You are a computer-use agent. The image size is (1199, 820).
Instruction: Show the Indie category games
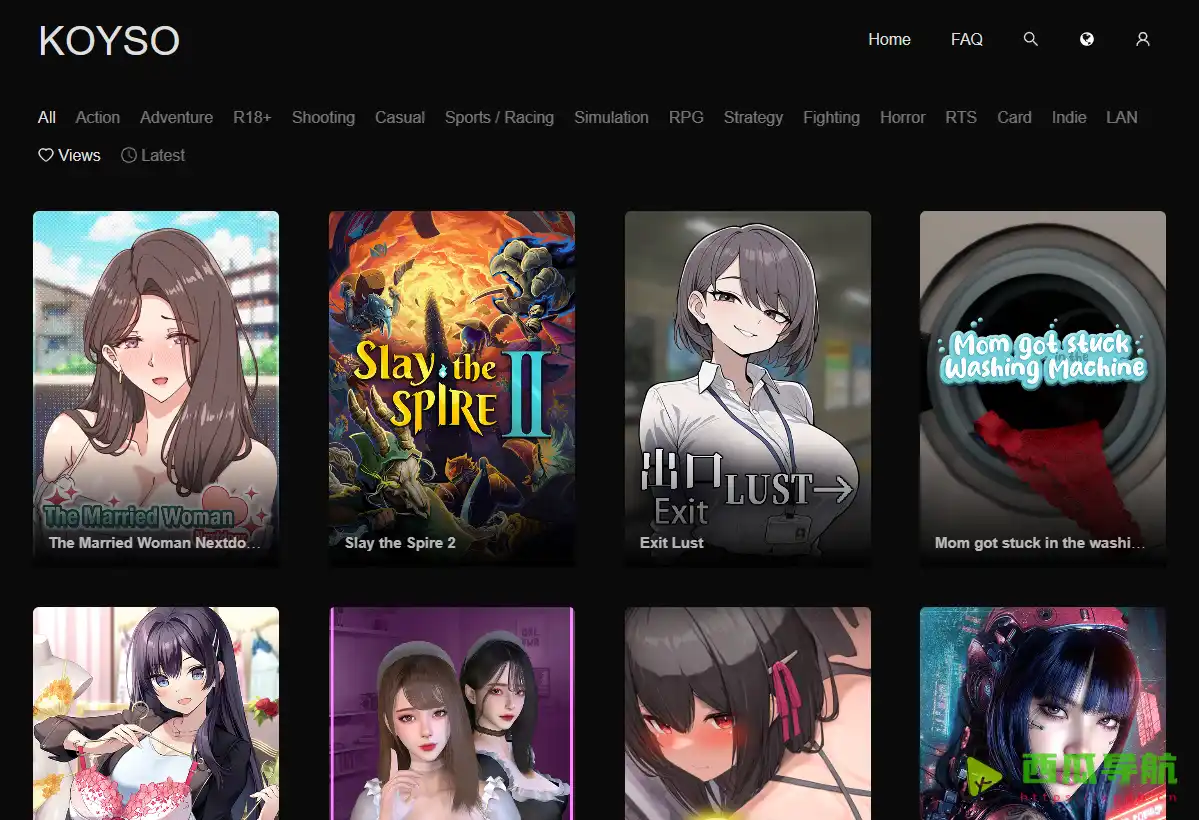click(1069, 117)
